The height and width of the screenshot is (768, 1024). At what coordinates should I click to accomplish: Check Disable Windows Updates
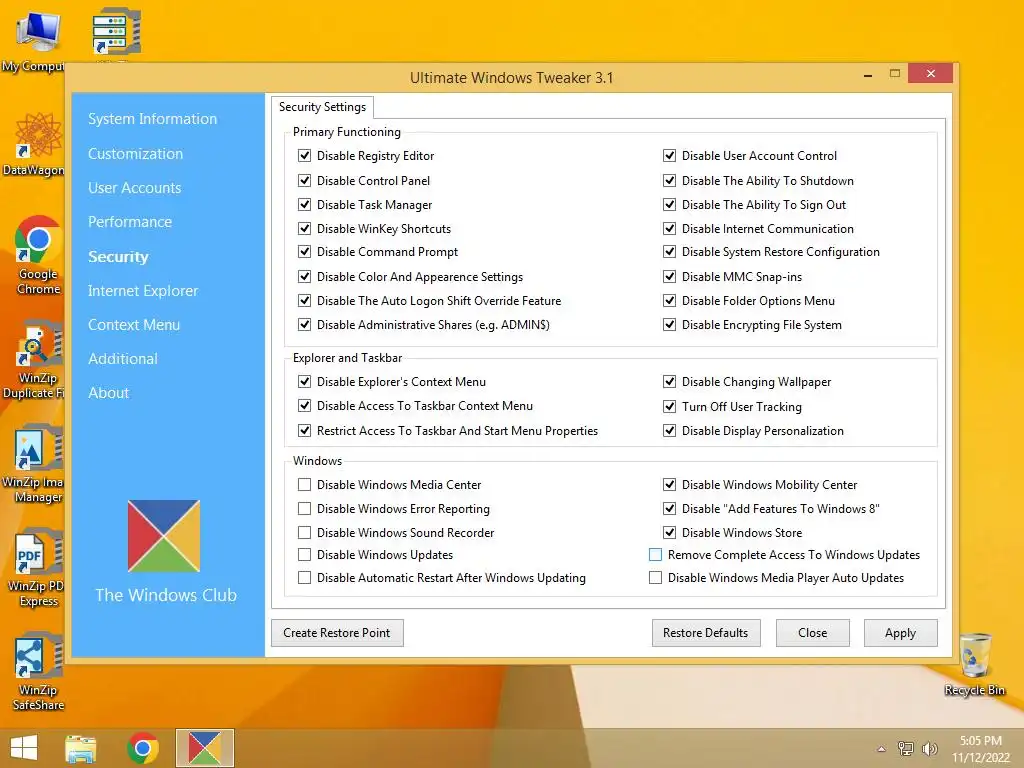pos(304,554)
